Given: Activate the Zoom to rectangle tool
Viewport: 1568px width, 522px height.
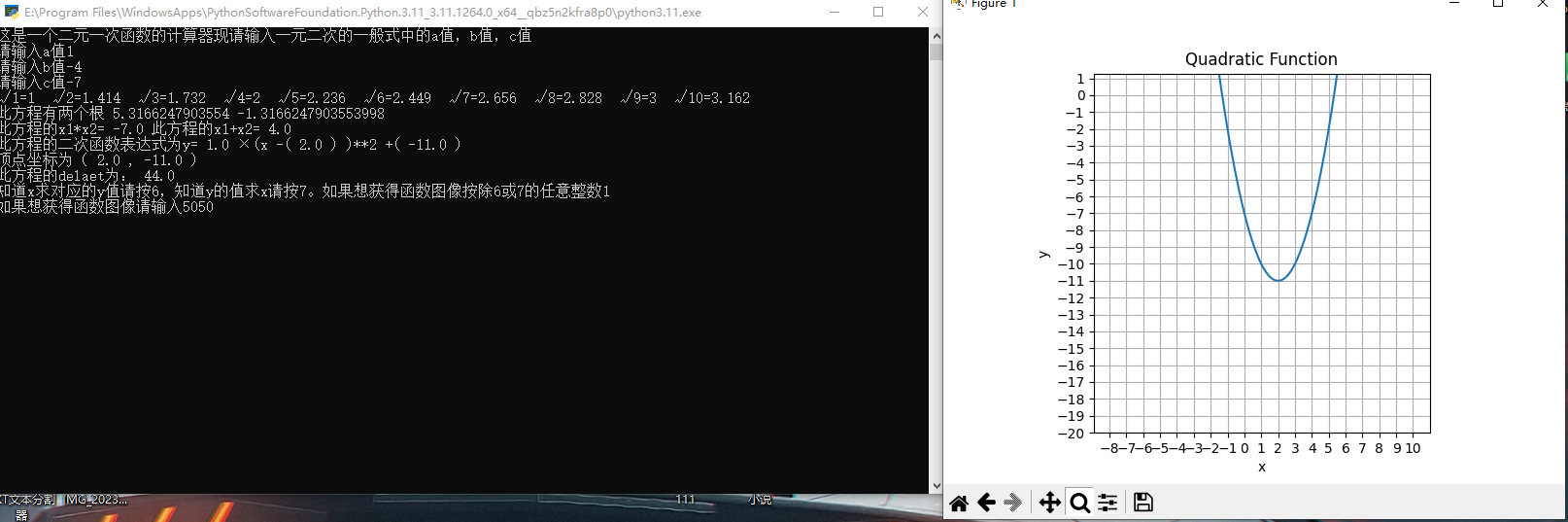Looking at the screenshot, I should coord(1079,503).
